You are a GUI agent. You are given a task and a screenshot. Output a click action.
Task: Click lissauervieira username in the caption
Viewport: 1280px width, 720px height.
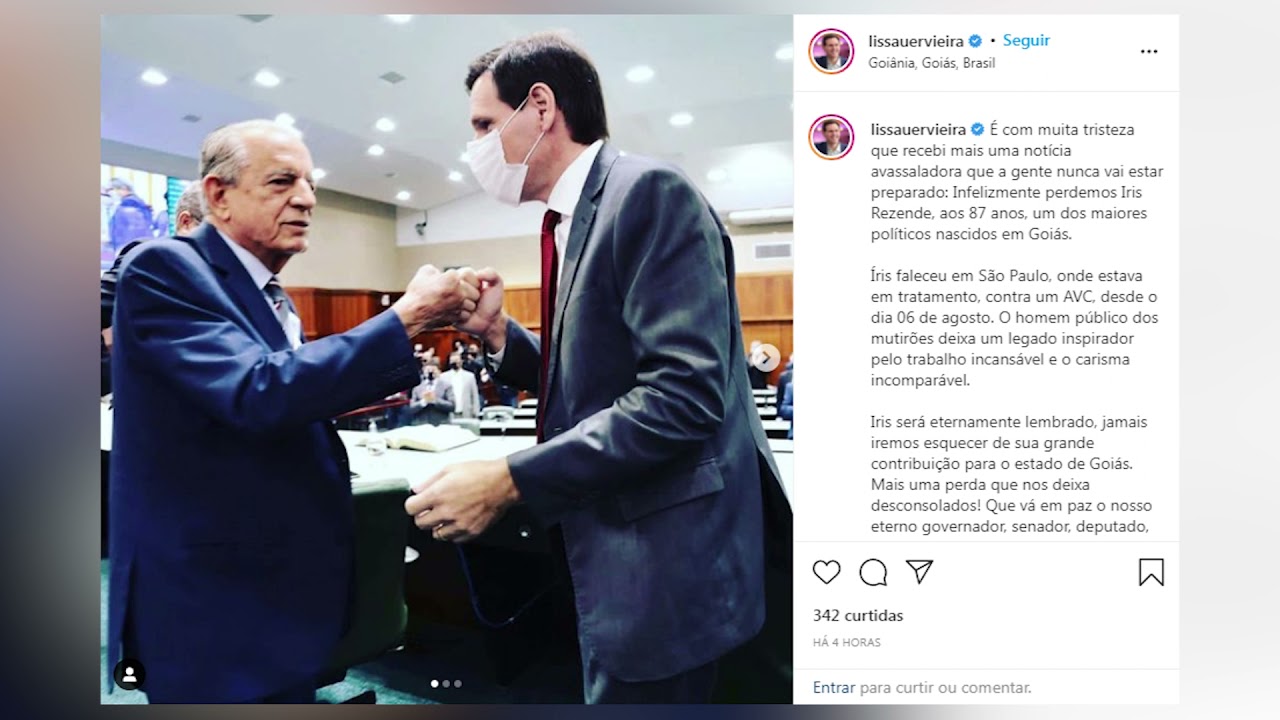coord(918,129)
